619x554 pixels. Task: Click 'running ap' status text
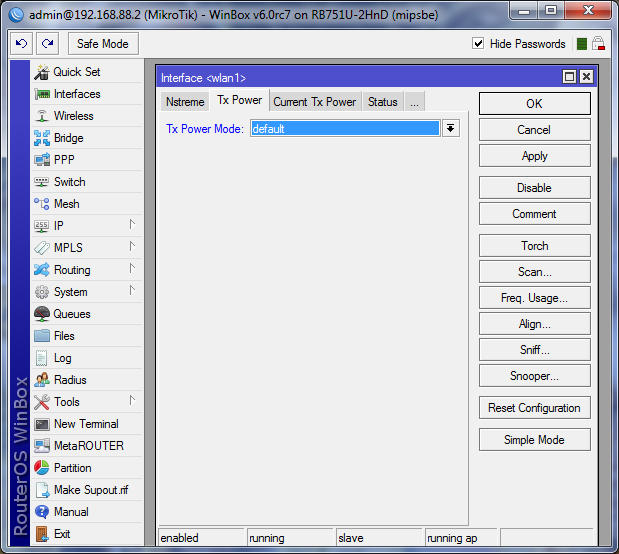(x=452, y=538)
